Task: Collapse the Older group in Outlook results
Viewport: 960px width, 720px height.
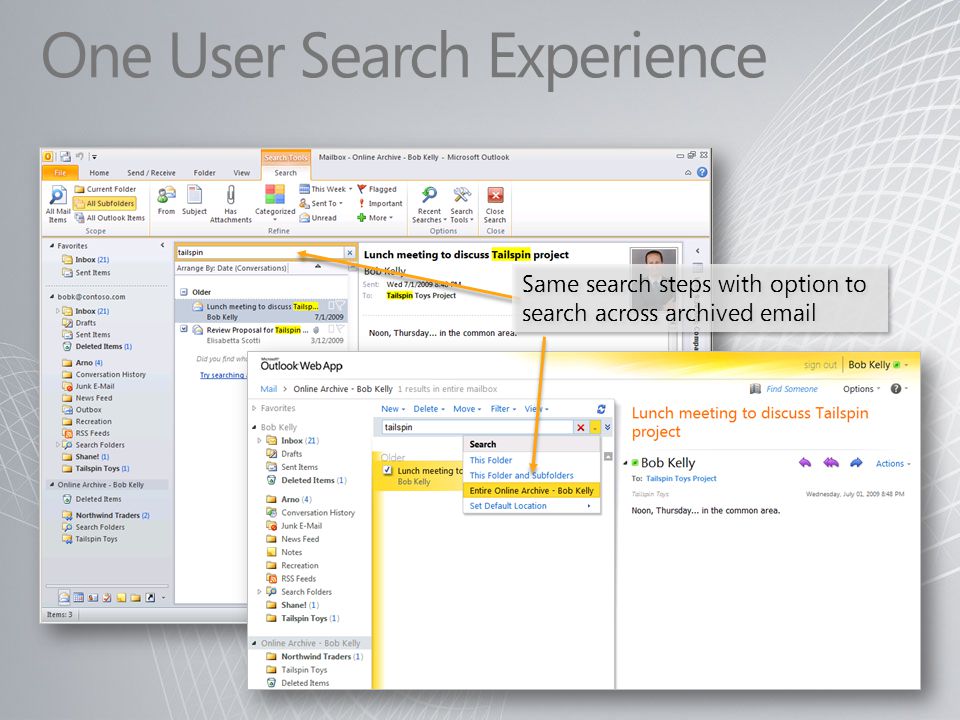Action: [x=184, y=292]
